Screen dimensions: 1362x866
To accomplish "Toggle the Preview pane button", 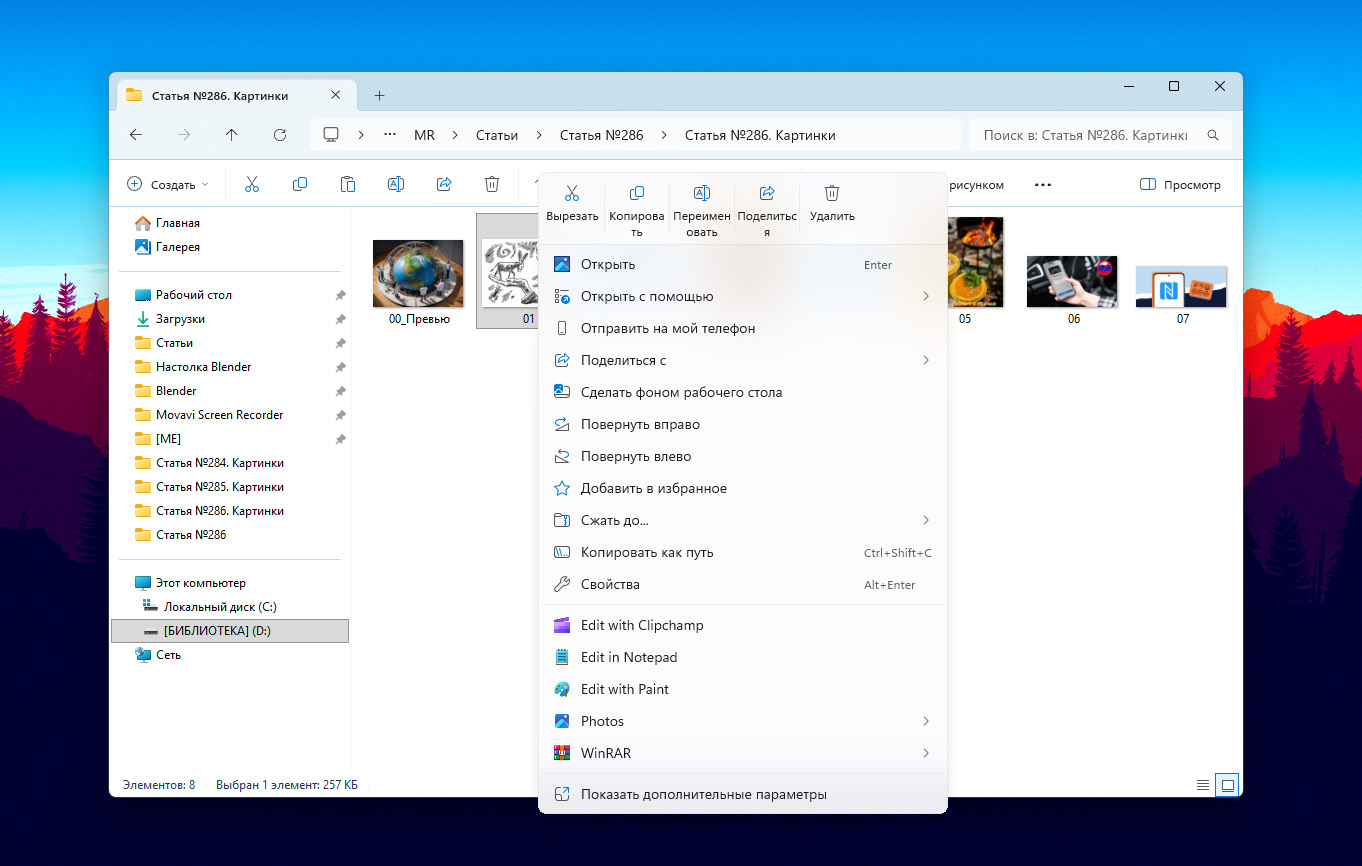I will pos(1181,185).
